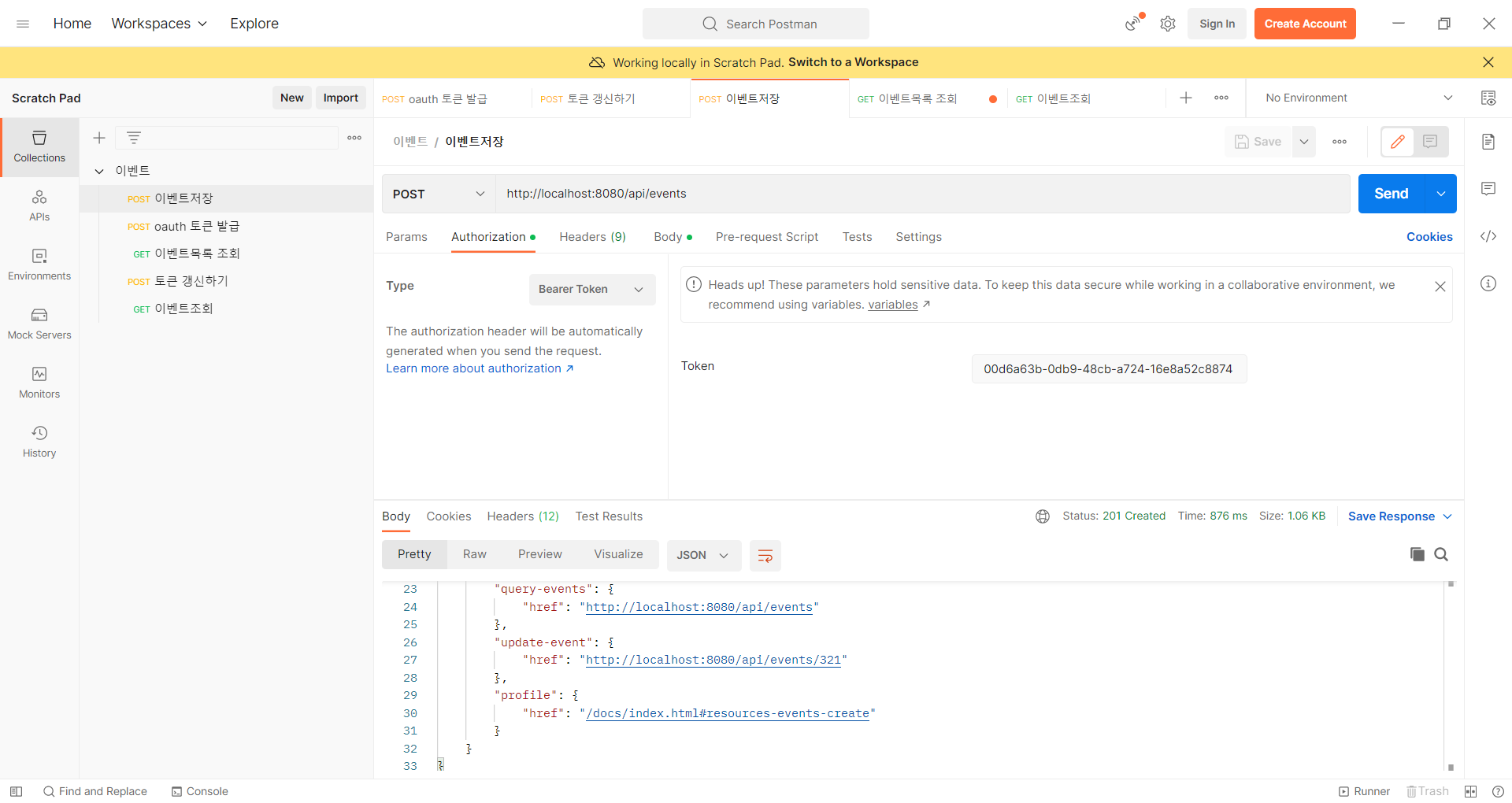1512x803 pixels.
Task: Switch to the Params tab
Action: [406, 237]
